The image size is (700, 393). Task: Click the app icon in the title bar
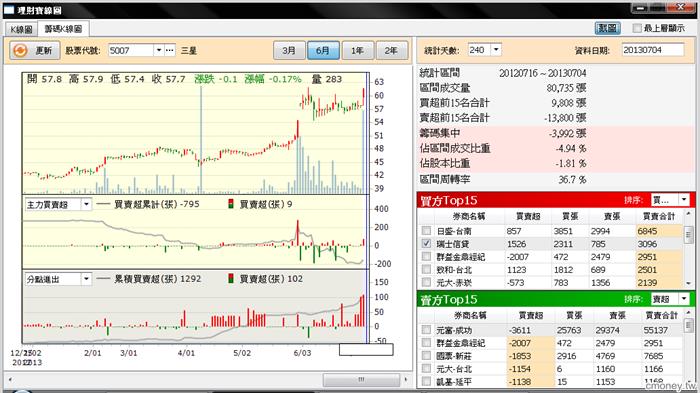9,9
